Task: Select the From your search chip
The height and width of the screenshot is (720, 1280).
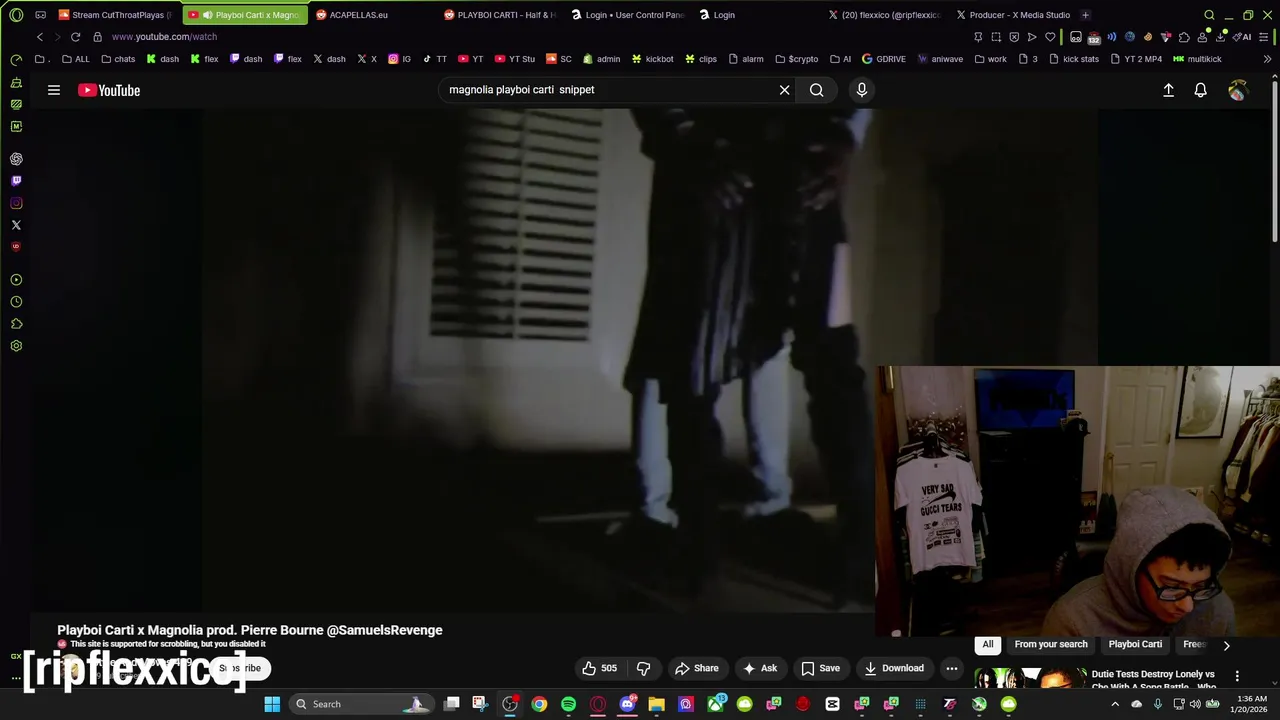Action: tap(1051, 644)
